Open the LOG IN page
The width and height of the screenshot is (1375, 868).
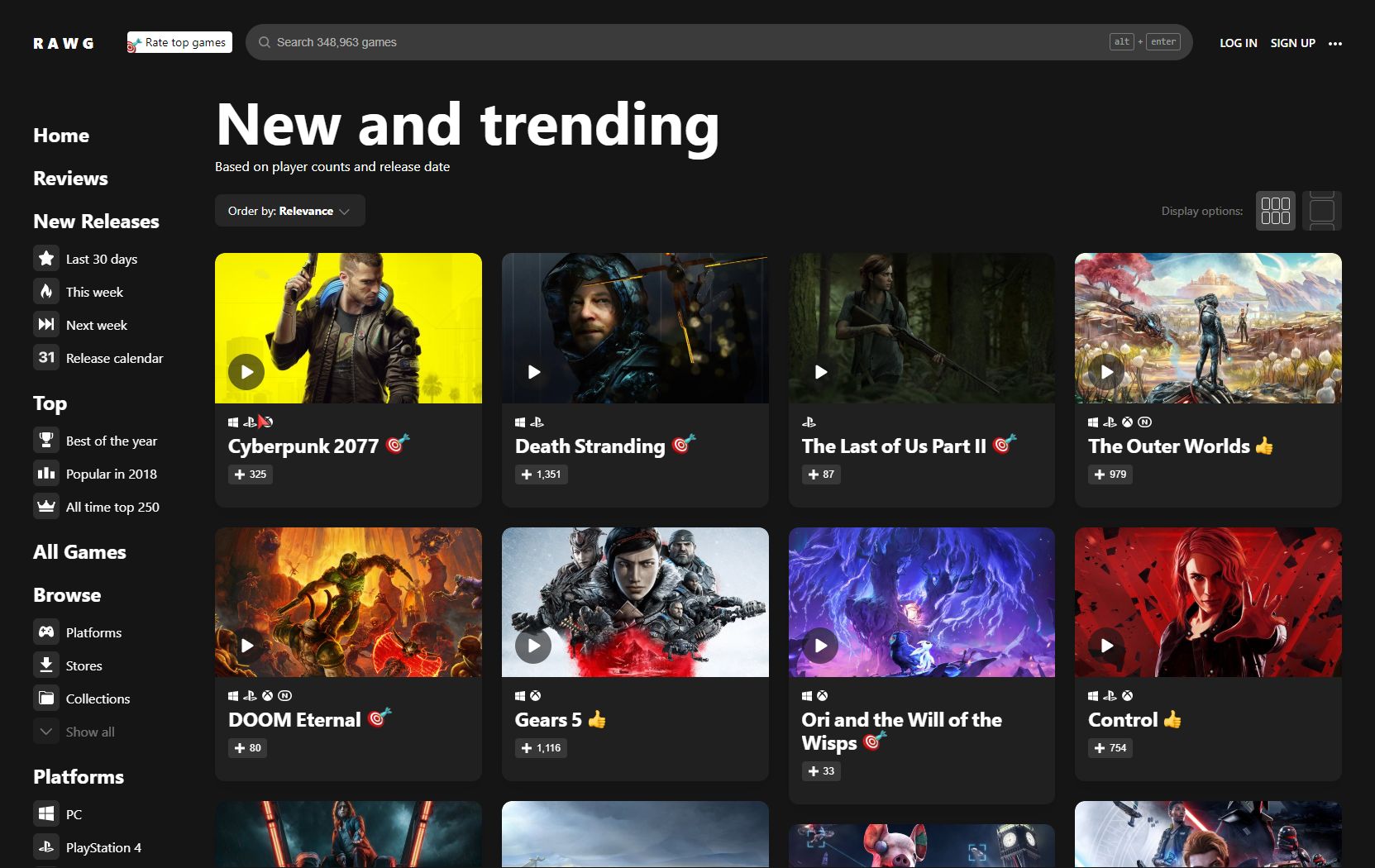pos(1238,43)
